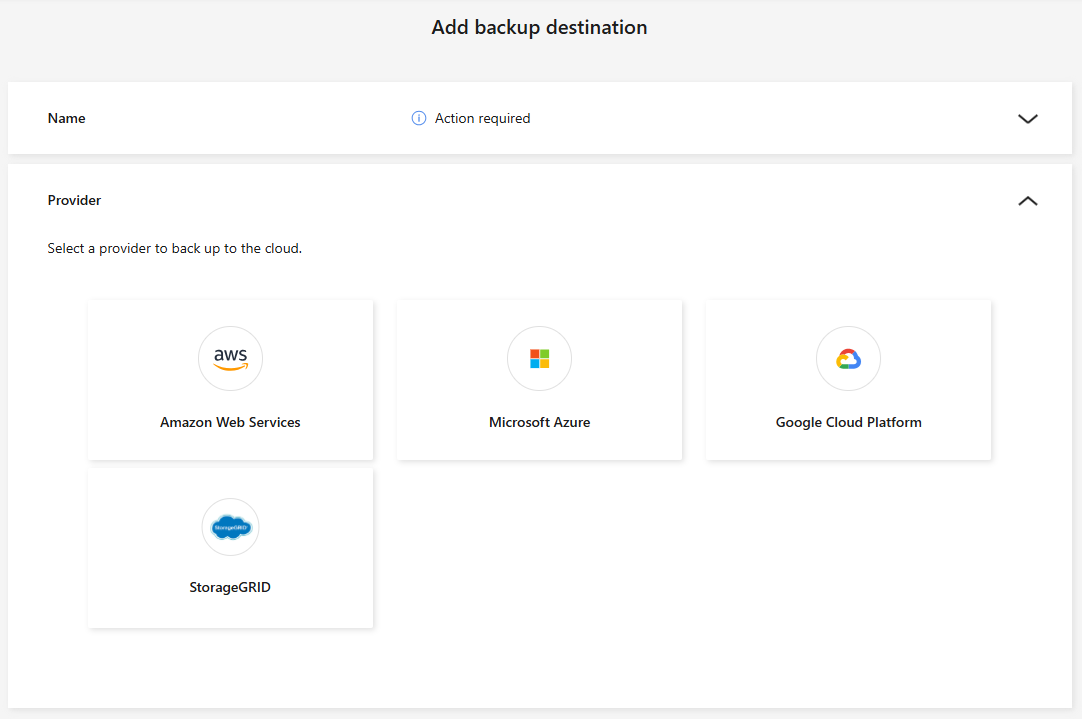Click the Provider section header
Image resolution: width=1082 pixels, height=719 pixels.
[74, 200]
